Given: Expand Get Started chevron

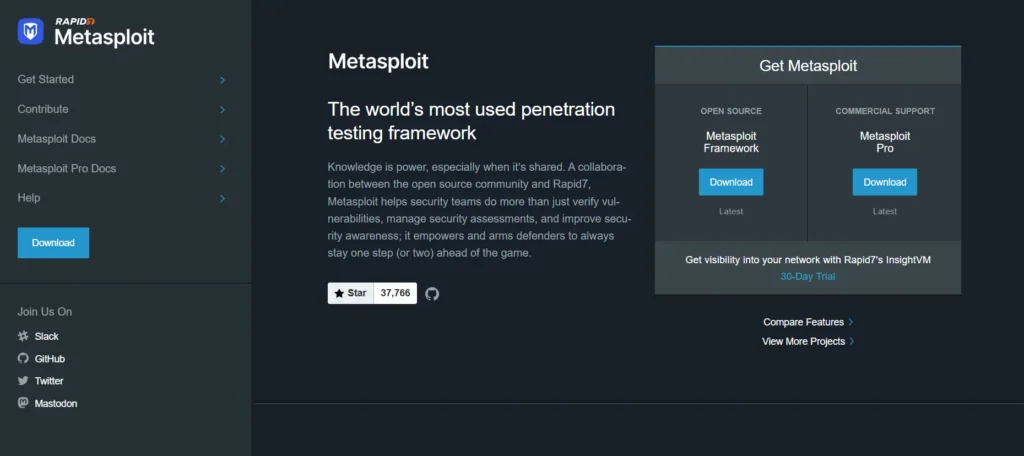Looking at the screenshot, I should tap(222, 80).
